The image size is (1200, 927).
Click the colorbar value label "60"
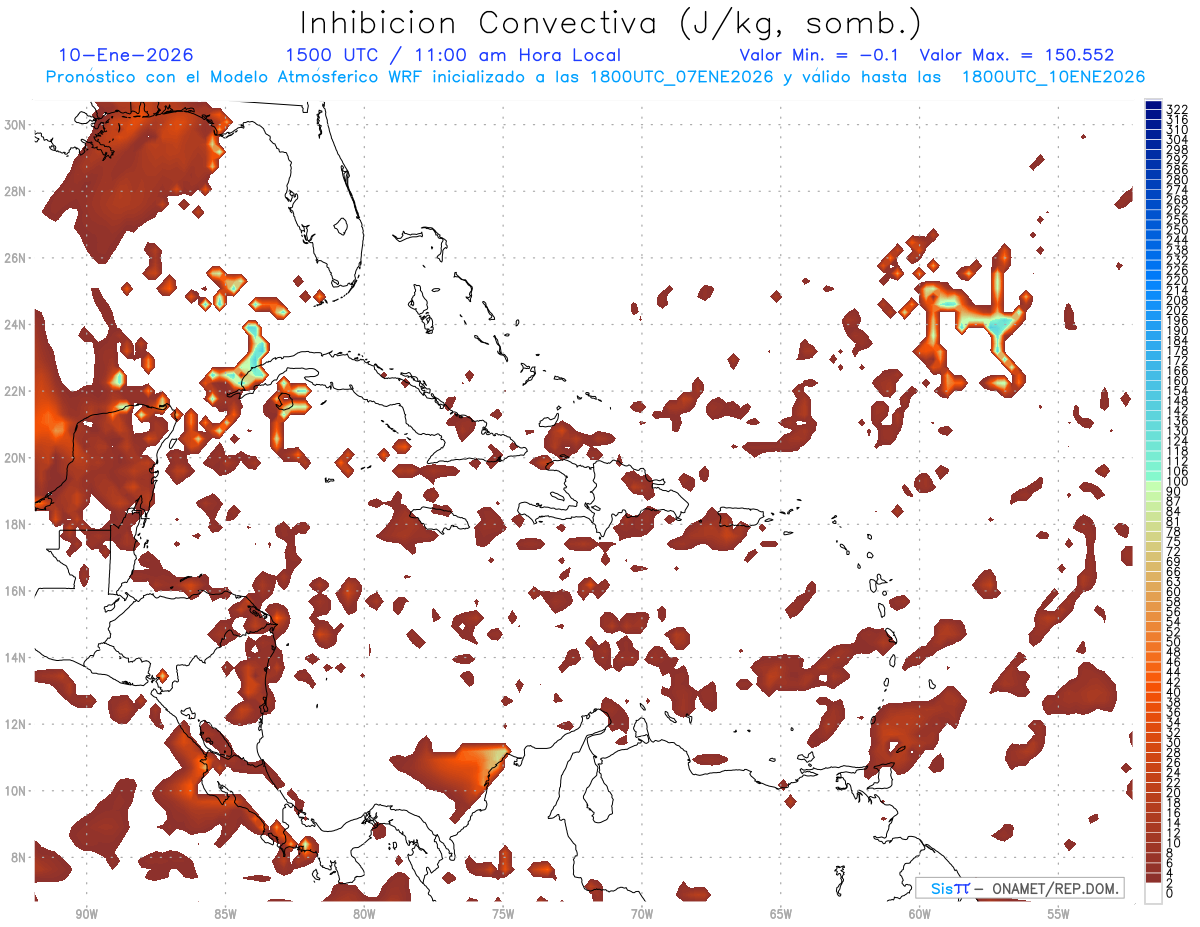pyautogui.click(x=1174, y=592)
